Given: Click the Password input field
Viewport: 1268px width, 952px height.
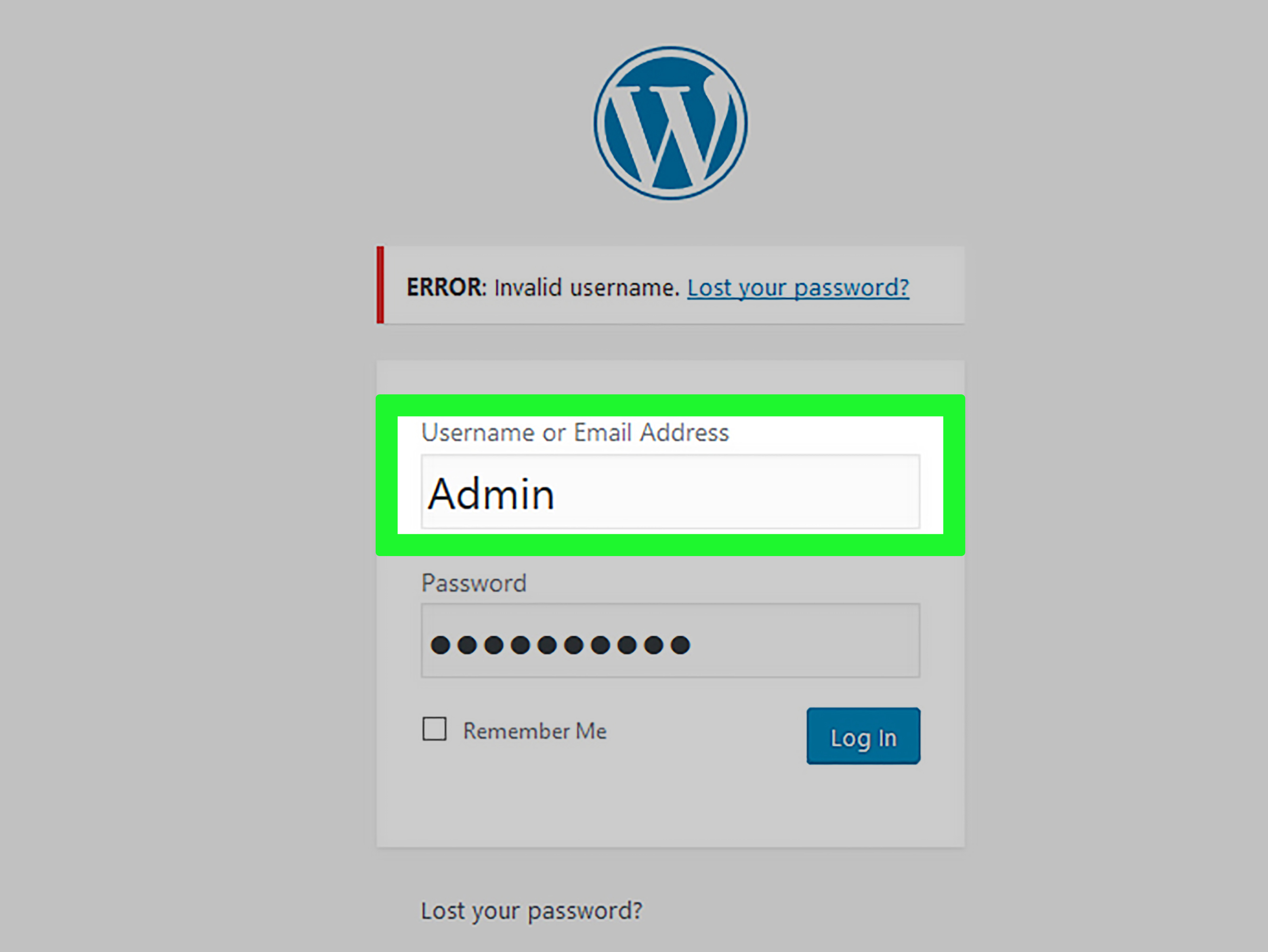Looking at the screenshot, I should click(x=669, y=644).
